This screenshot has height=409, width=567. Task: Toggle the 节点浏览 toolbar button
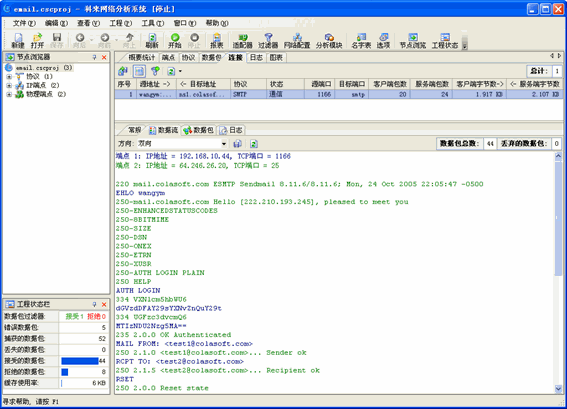(413, 40)
